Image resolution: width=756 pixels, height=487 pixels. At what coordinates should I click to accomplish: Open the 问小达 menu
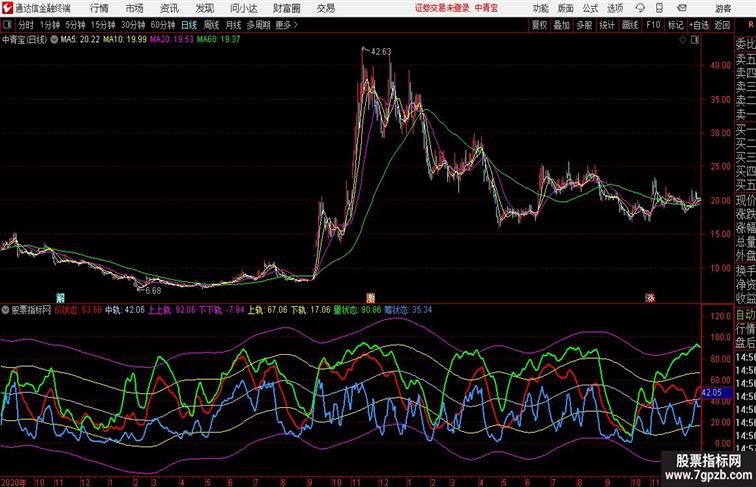pos(243,8)
